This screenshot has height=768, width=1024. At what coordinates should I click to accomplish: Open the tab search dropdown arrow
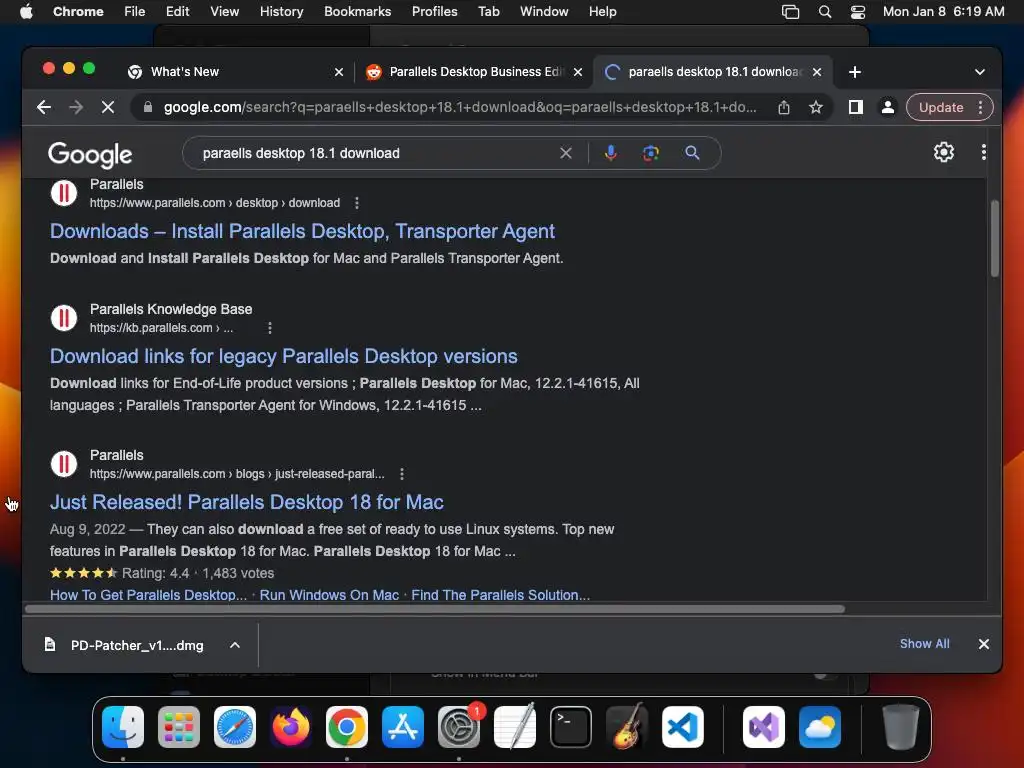980,72
